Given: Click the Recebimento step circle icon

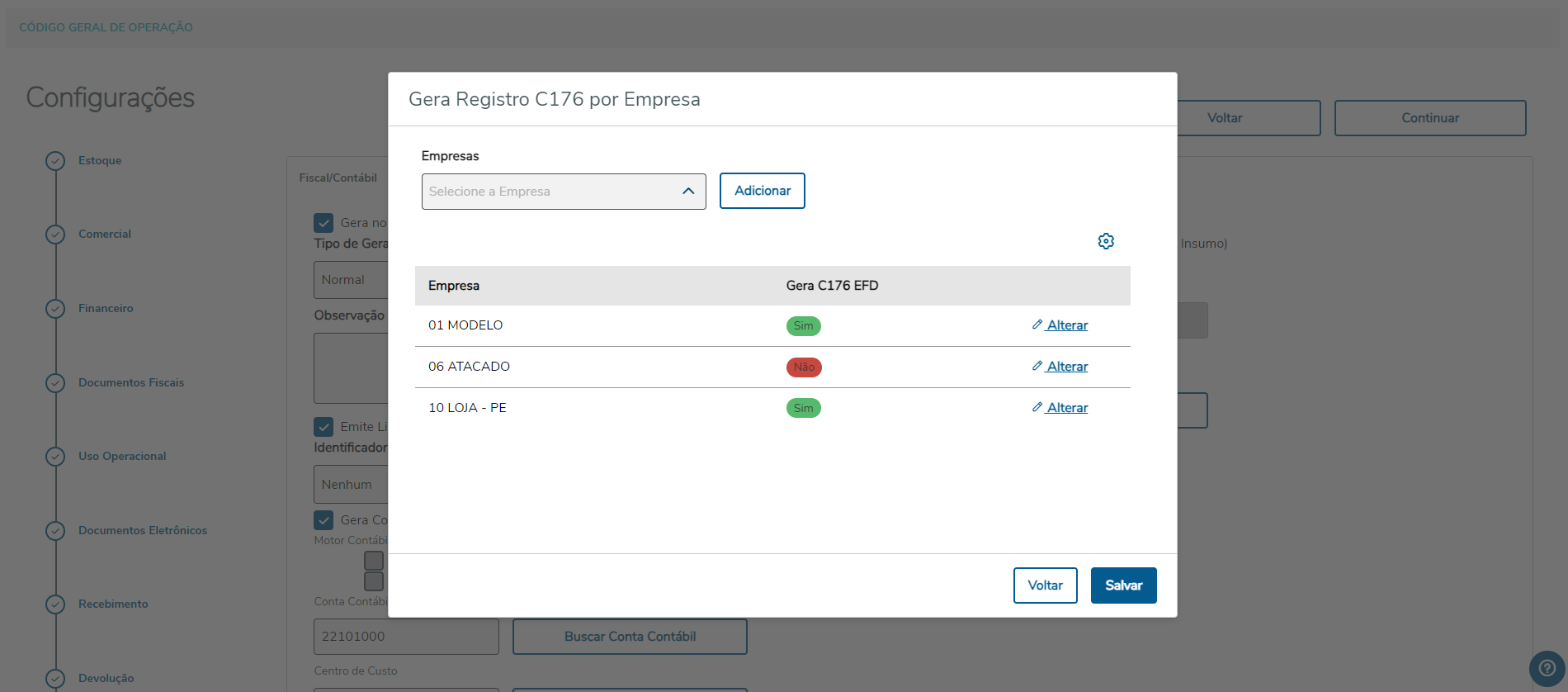Looking at the screenshot, I should click(x=55, y=604).
